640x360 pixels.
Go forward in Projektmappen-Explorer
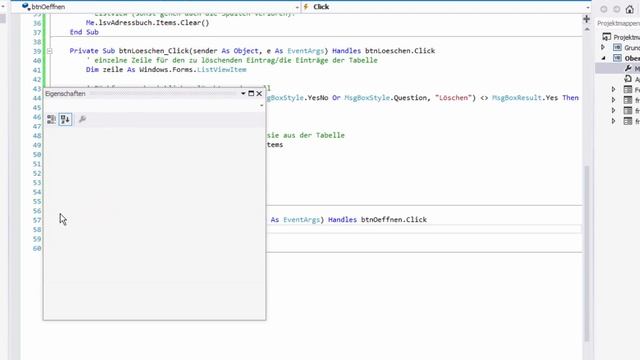click(616, 9)
